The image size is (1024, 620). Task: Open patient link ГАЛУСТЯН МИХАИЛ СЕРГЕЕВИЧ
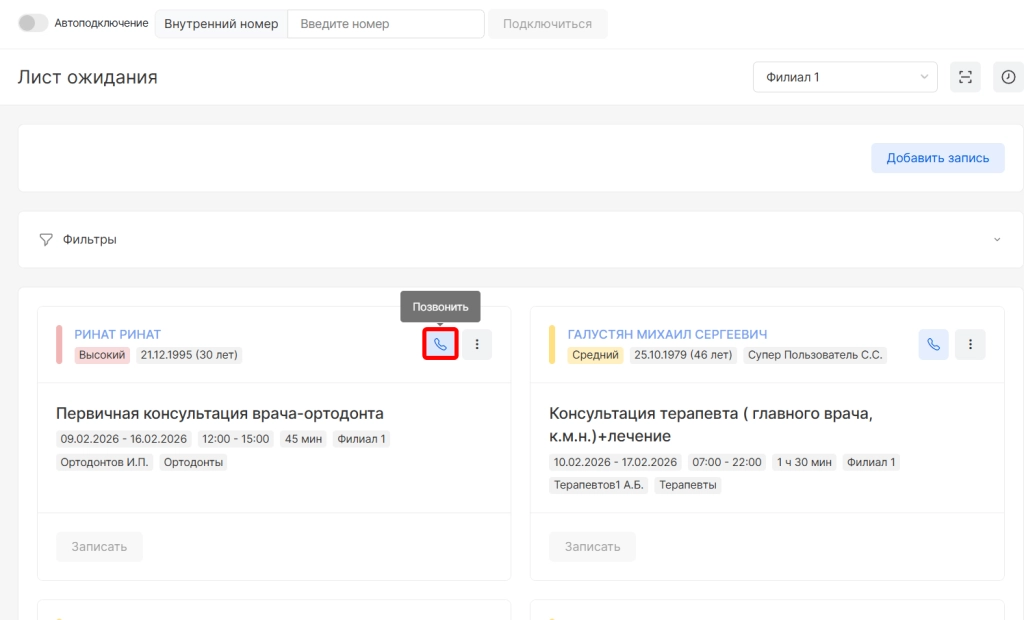667,334
